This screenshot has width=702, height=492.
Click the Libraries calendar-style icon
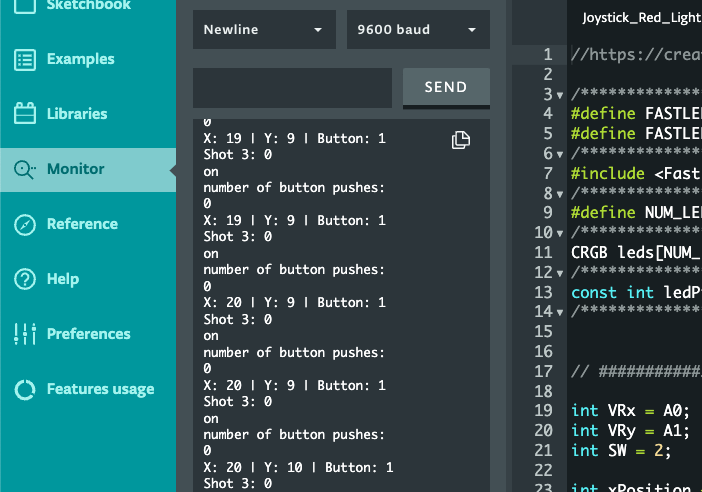25,114
